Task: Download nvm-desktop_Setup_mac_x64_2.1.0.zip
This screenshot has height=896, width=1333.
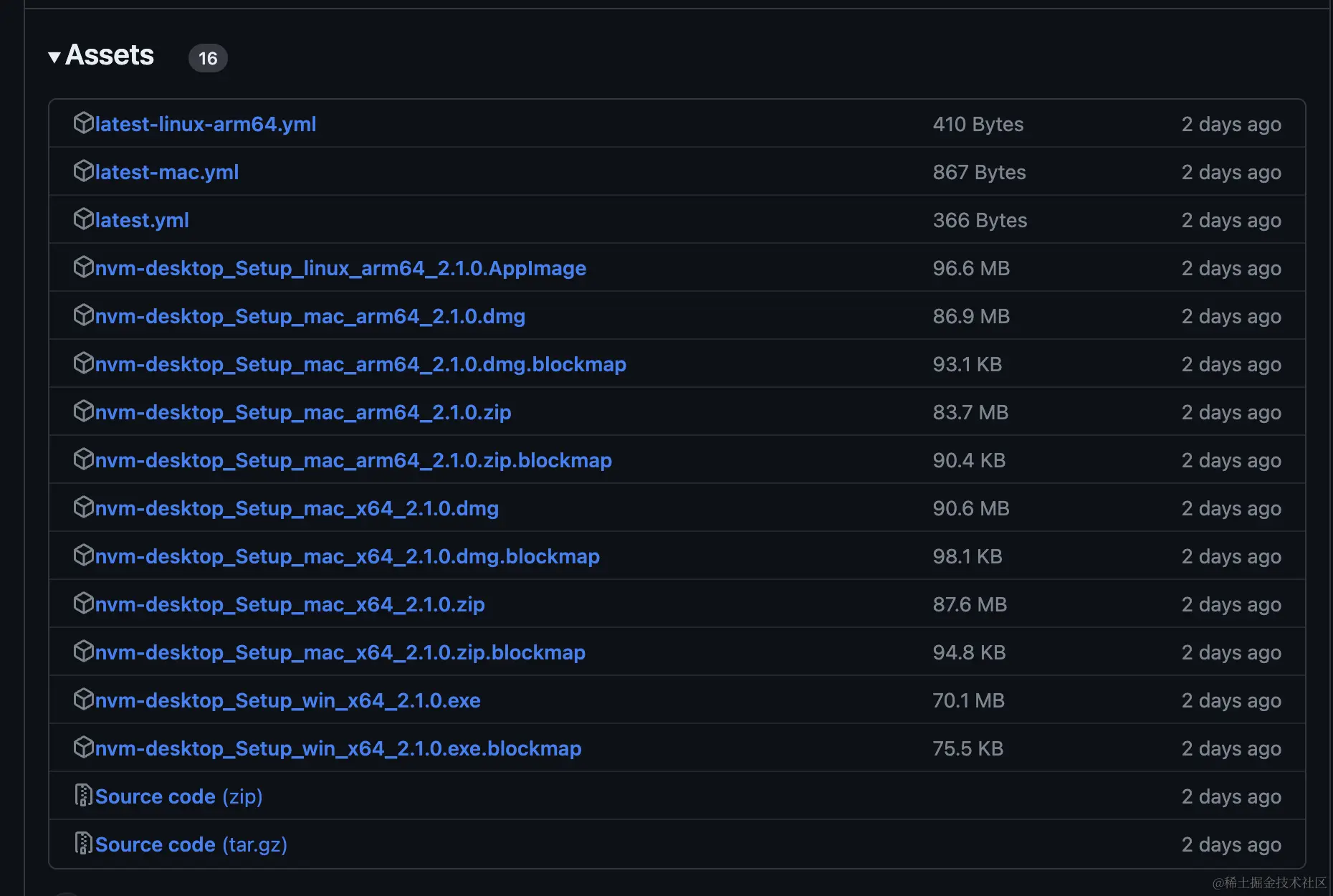Action: (290, 604)
